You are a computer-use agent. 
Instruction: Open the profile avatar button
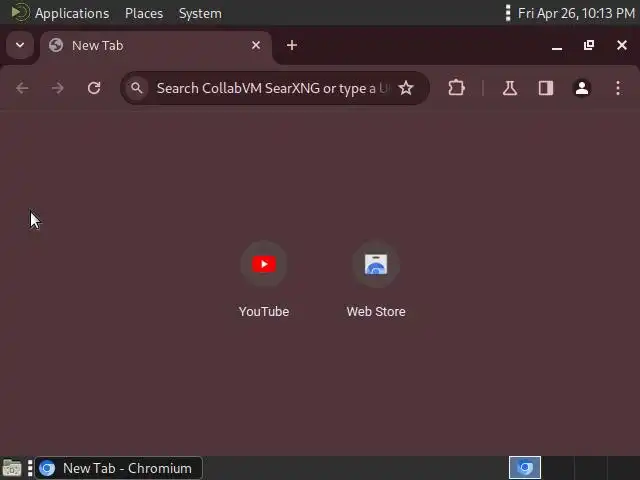582,88
